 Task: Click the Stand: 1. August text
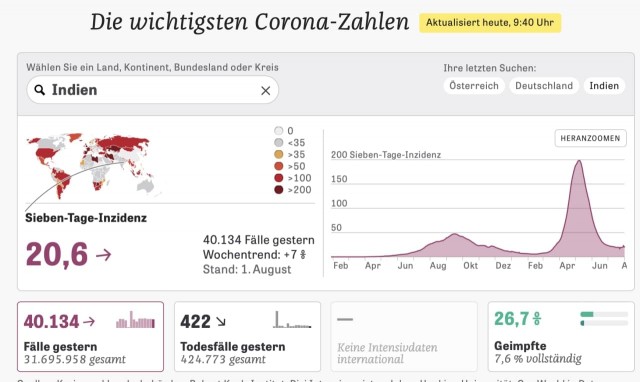click(247, 269)
